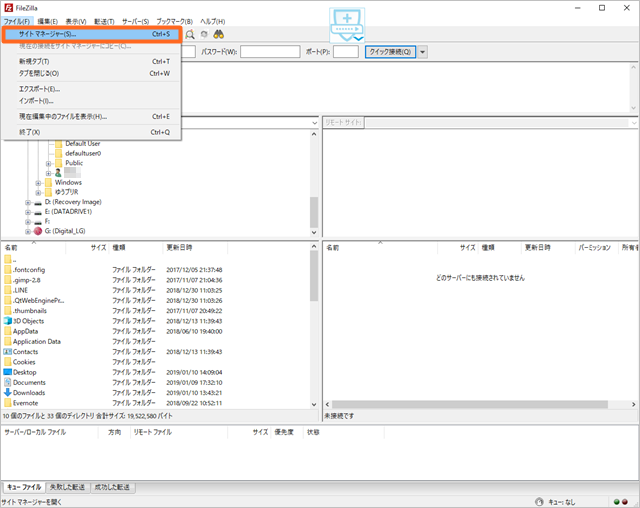Choose エクスポート(E) from File menu
The height and width of the screenshot is (508, 640).
[39, 89]
